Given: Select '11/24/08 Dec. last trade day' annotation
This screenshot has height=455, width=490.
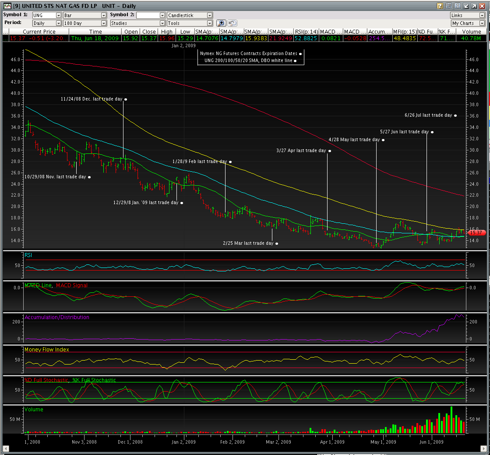Looking at the screenshot, I should pyautogui.click(x=91, y=99).
